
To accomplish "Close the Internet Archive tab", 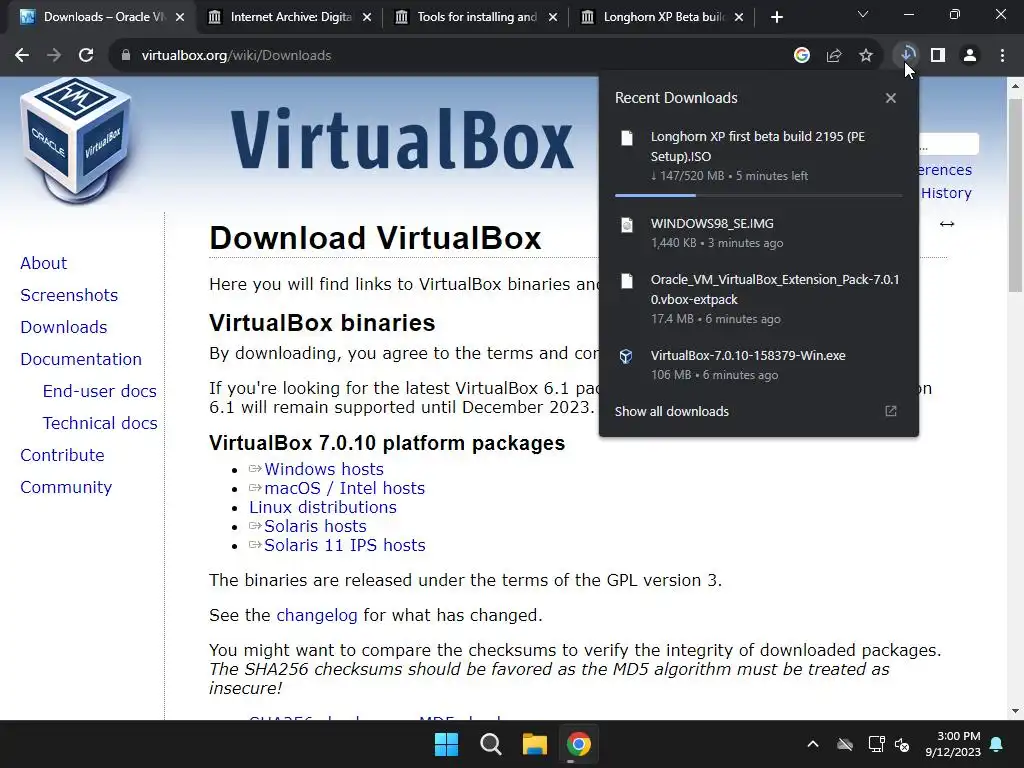I will click(x=367, y=18).
